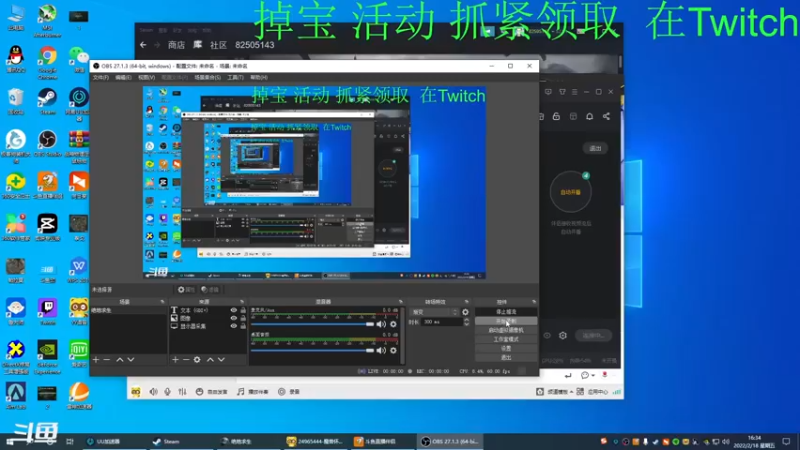Move source down arrow
Screen dimensions: 800x450
(221, 360)
